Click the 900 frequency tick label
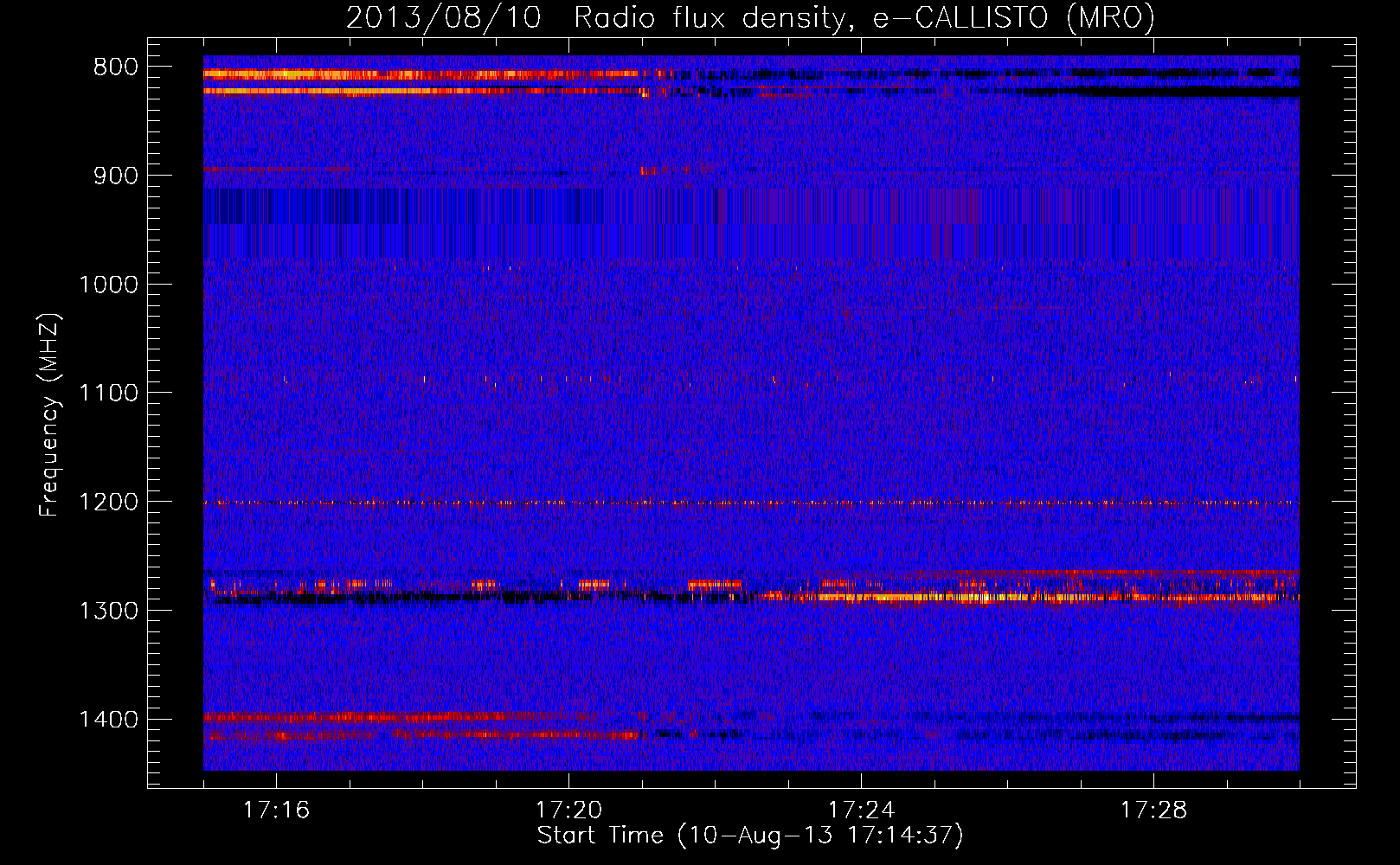This screenshot has width=1400, height=865. (x=116, y=176)
